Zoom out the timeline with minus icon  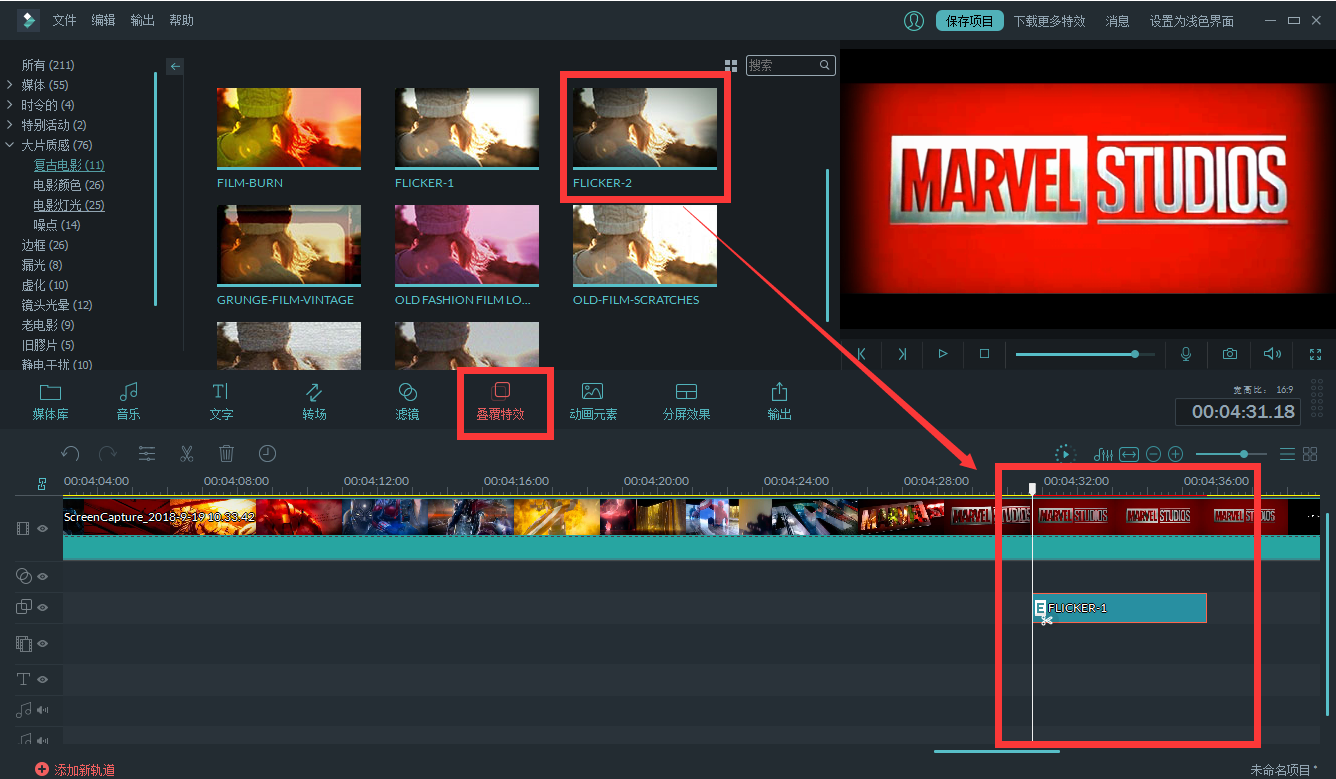coord(1153,454)
